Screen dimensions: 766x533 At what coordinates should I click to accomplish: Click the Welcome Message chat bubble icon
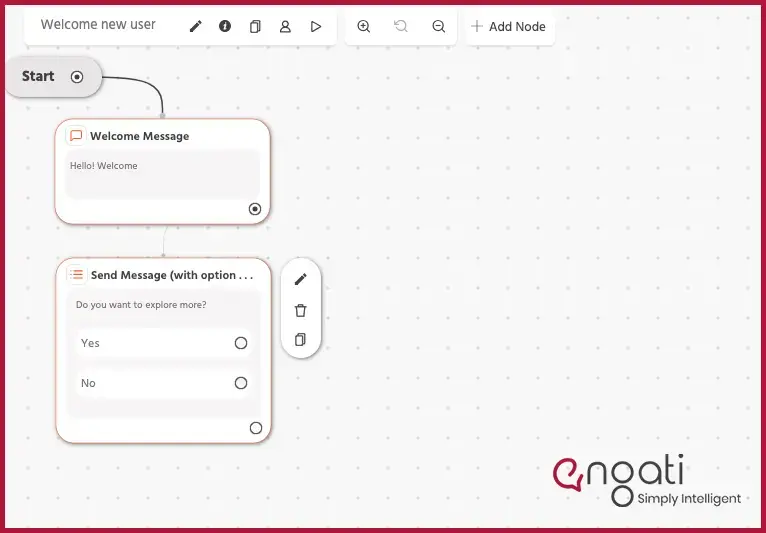pyautogui.click(x=76, y=135)
